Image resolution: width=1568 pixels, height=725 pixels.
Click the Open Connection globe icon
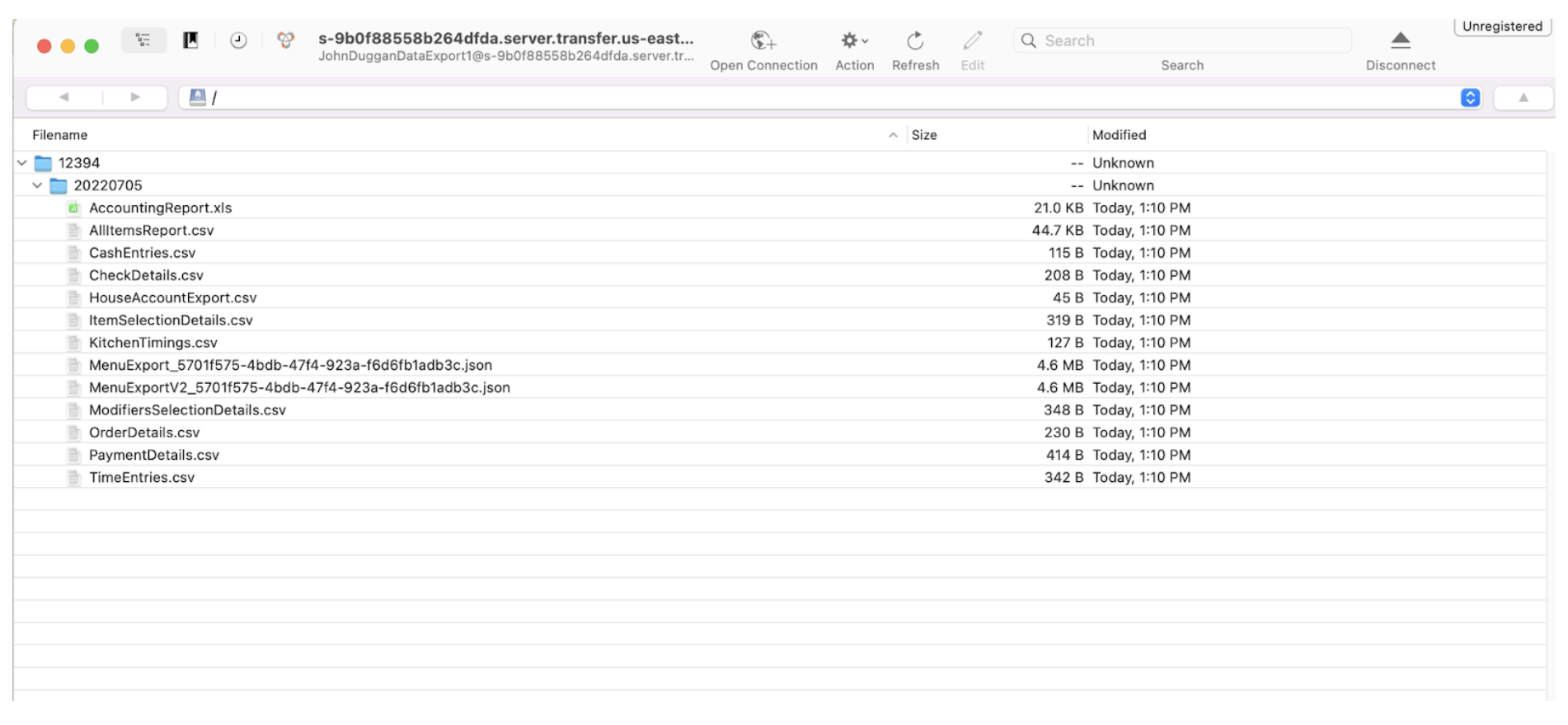coord(763,40)
